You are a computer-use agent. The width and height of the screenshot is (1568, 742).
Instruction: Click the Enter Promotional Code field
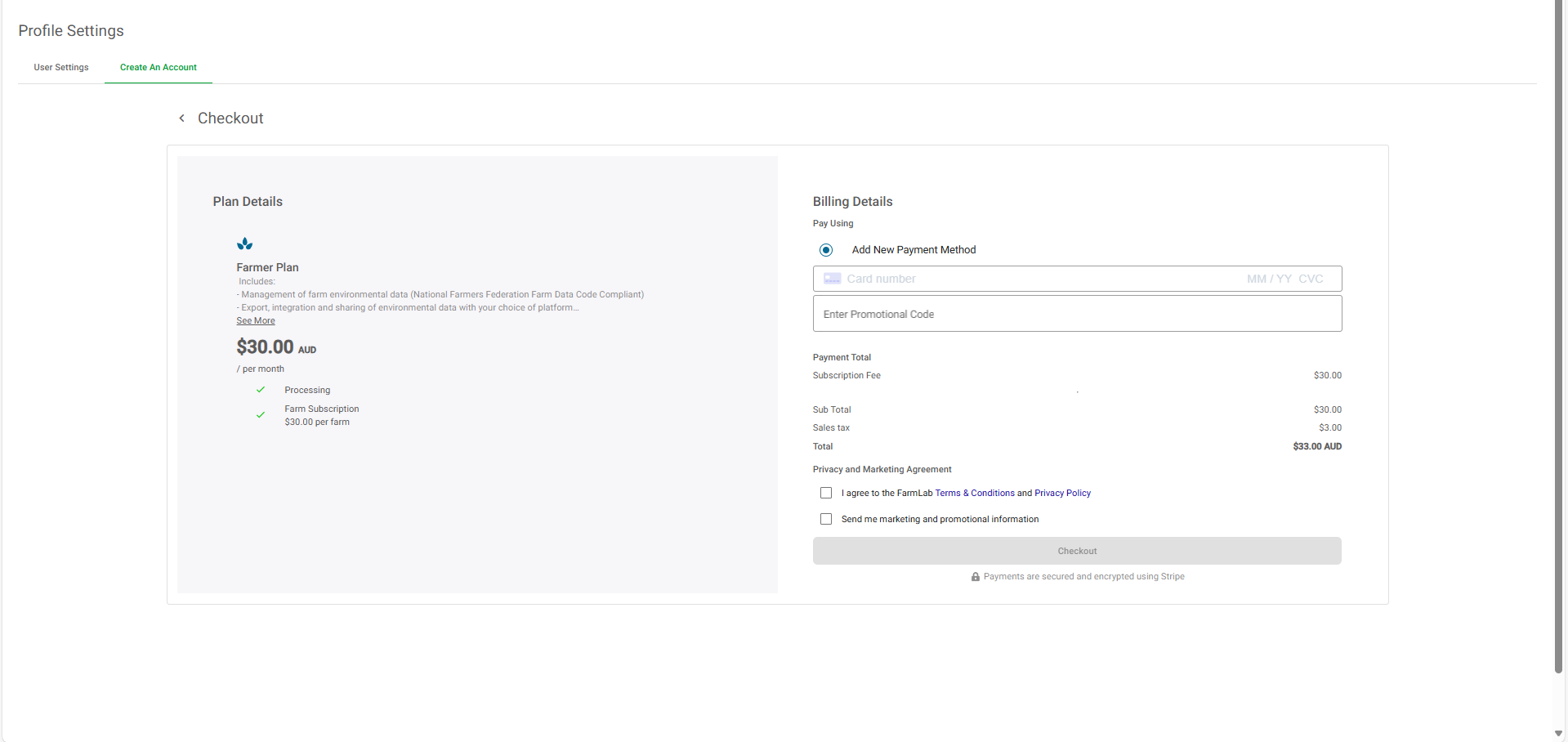tap(1077, 314)
